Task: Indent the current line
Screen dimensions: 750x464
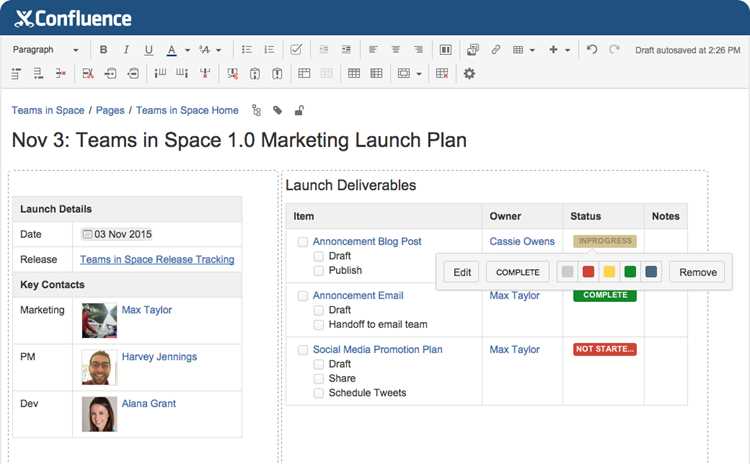Action: point(346,50)
